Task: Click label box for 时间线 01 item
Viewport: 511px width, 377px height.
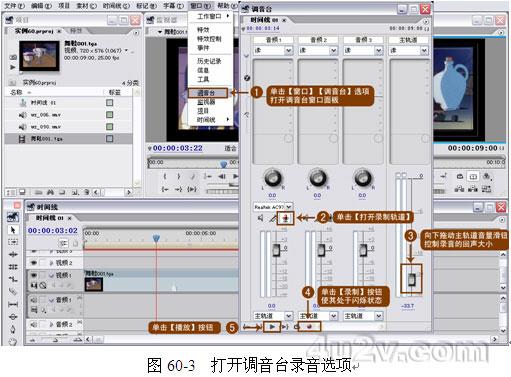Action: point(110,103)
